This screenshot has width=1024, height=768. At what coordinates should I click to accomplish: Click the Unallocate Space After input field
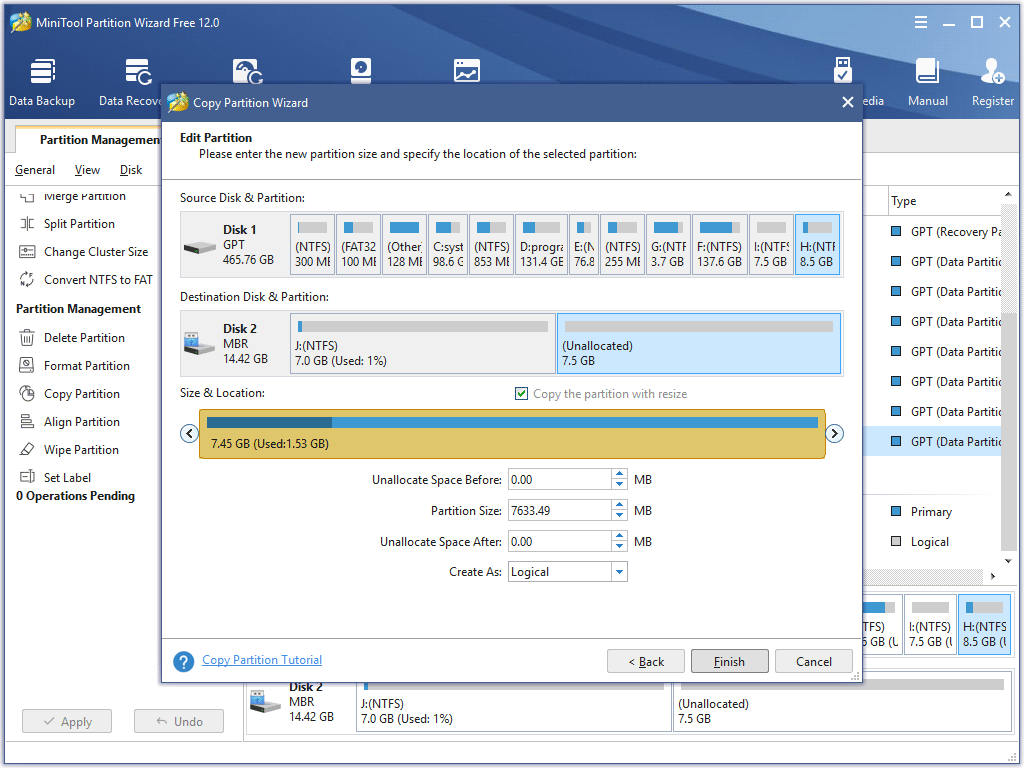point(560,541)
